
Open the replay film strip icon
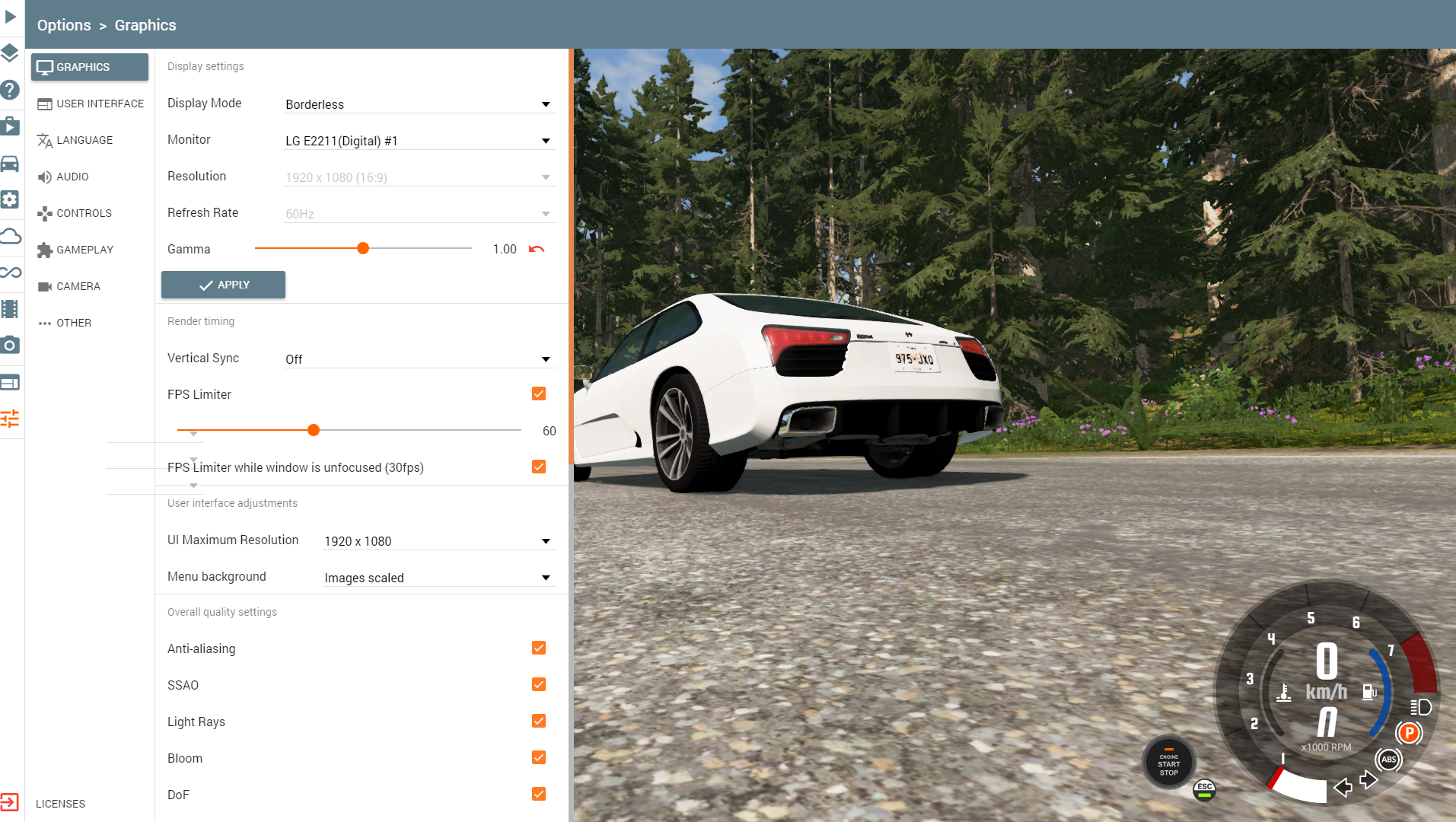9,309
